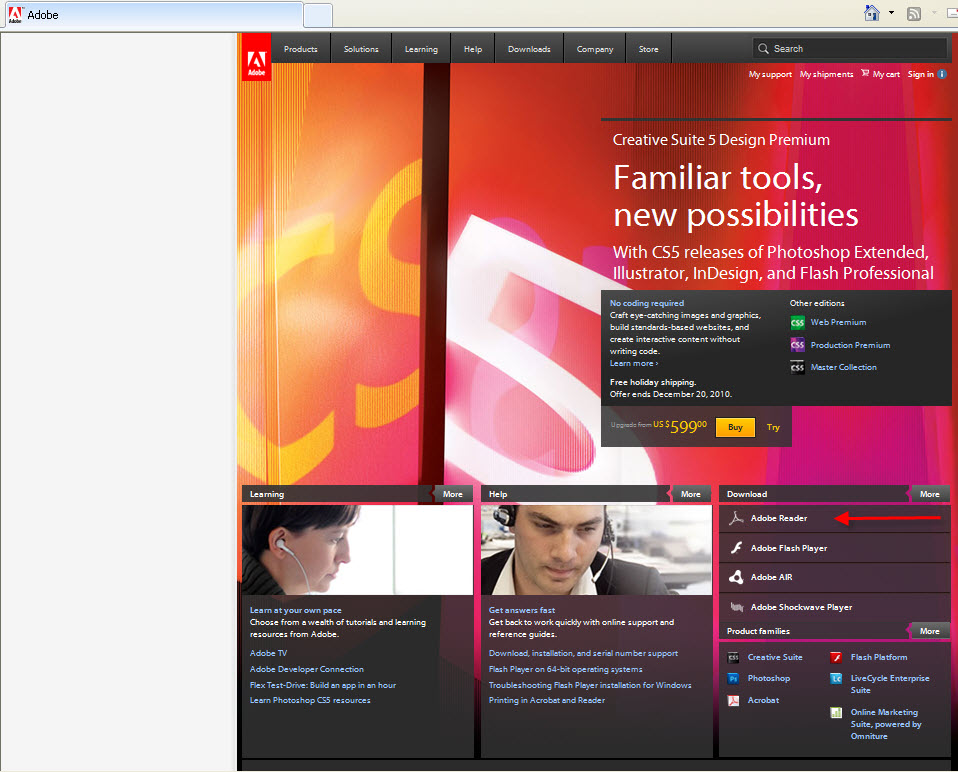Click the Adobe favicon on the browser tab
Image resolution: width=958 pixels, height=772 pixels.
tap(15, 15)
